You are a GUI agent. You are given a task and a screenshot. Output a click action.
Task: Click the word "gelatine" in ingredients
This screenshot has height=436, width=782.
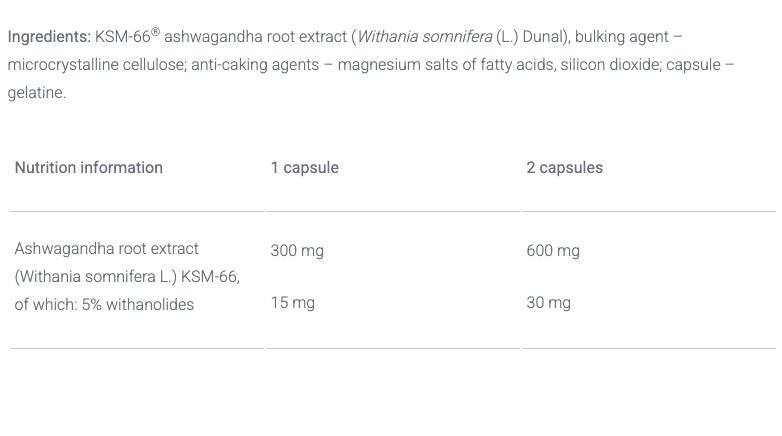pyautogui.click(x=35, y=93)
